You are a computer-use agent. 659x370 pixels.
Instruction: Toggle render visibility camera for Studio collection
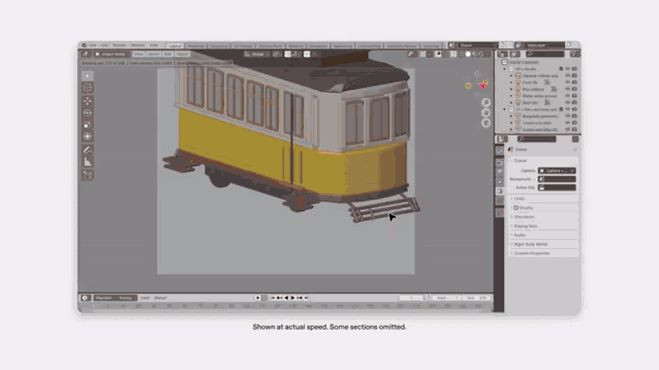pos(575,69)
